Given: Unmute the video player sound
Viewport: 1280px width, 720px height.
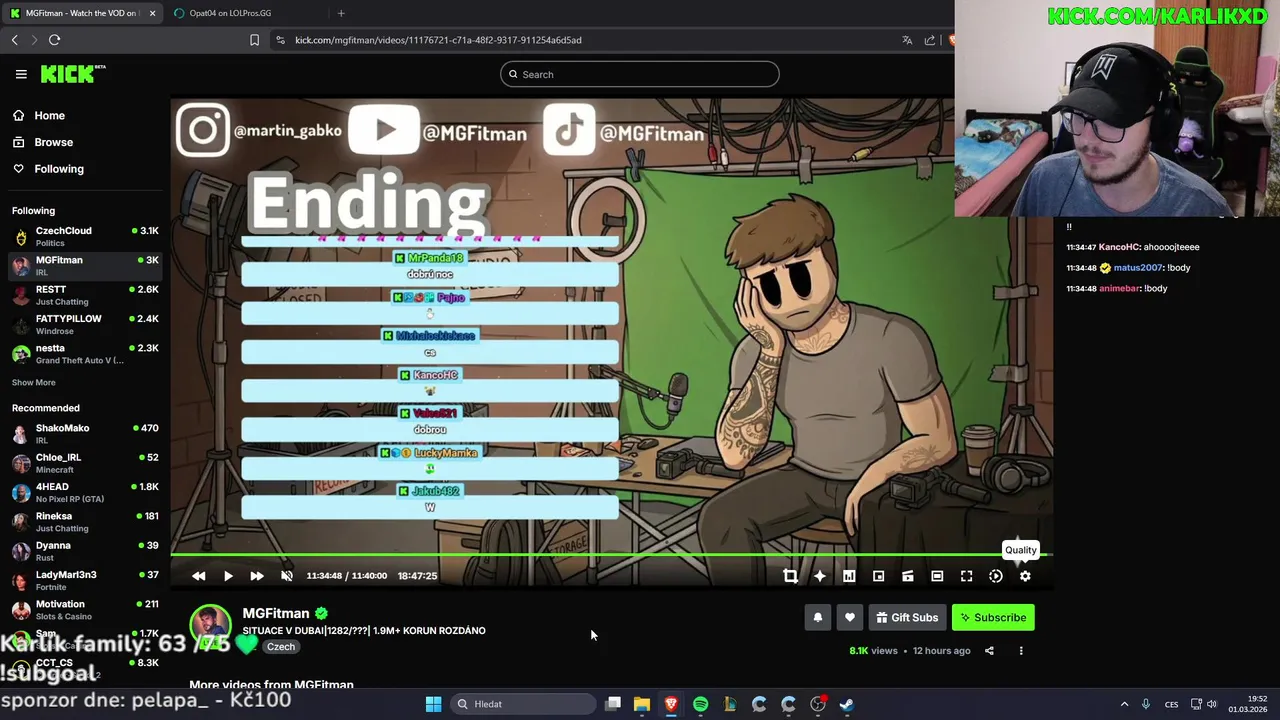Looking at the screenshot, I should (287, 576).
